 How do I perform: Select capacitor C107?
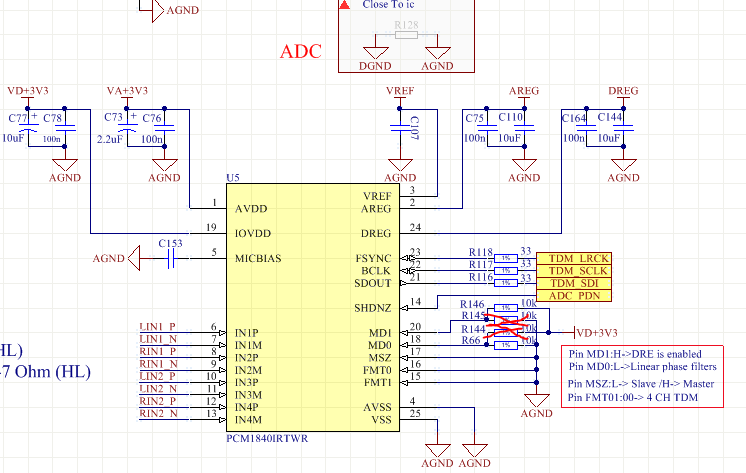(x=400, y=128)
